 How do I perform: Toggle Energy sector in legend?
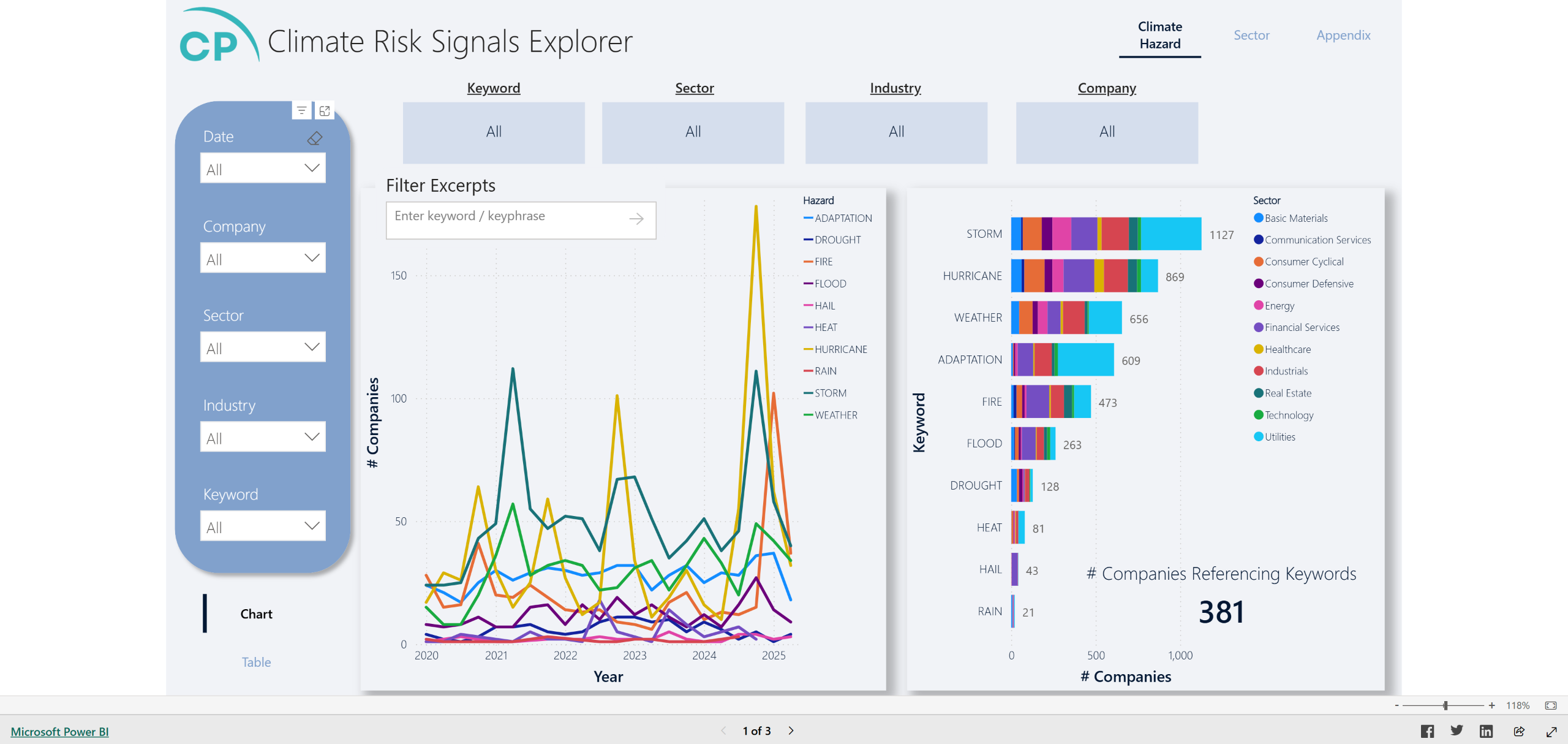click(x=1279, y=306)
